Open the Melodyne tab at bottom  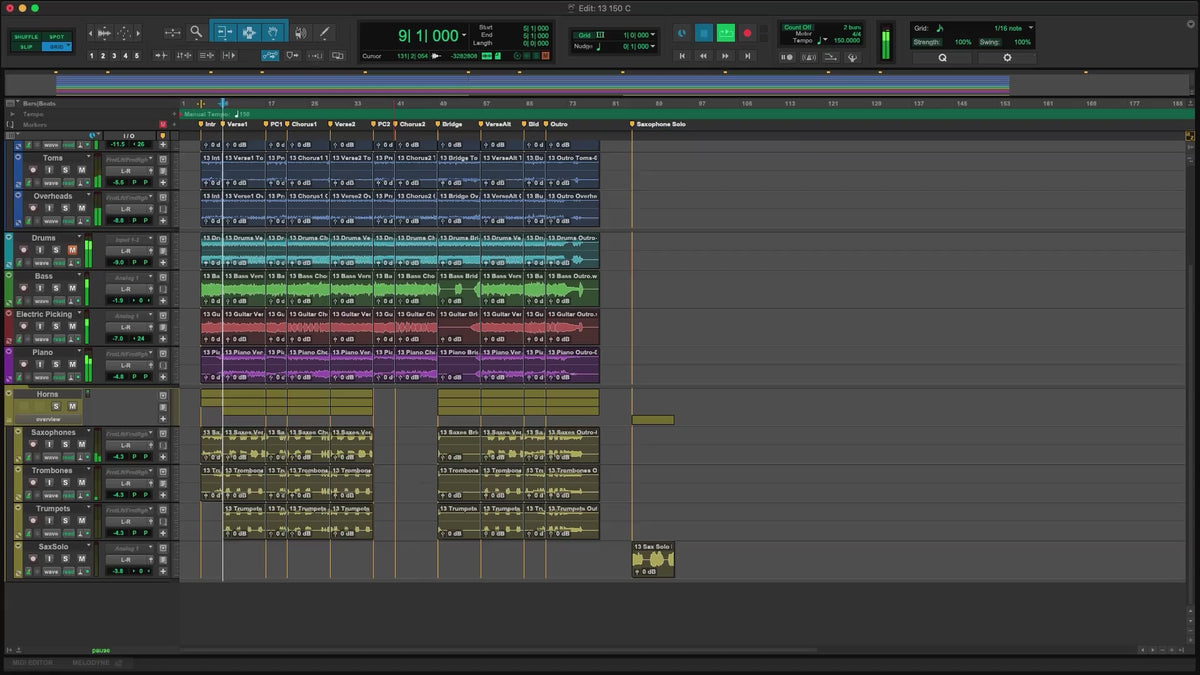pyautogui.click(x=91, y=663)
